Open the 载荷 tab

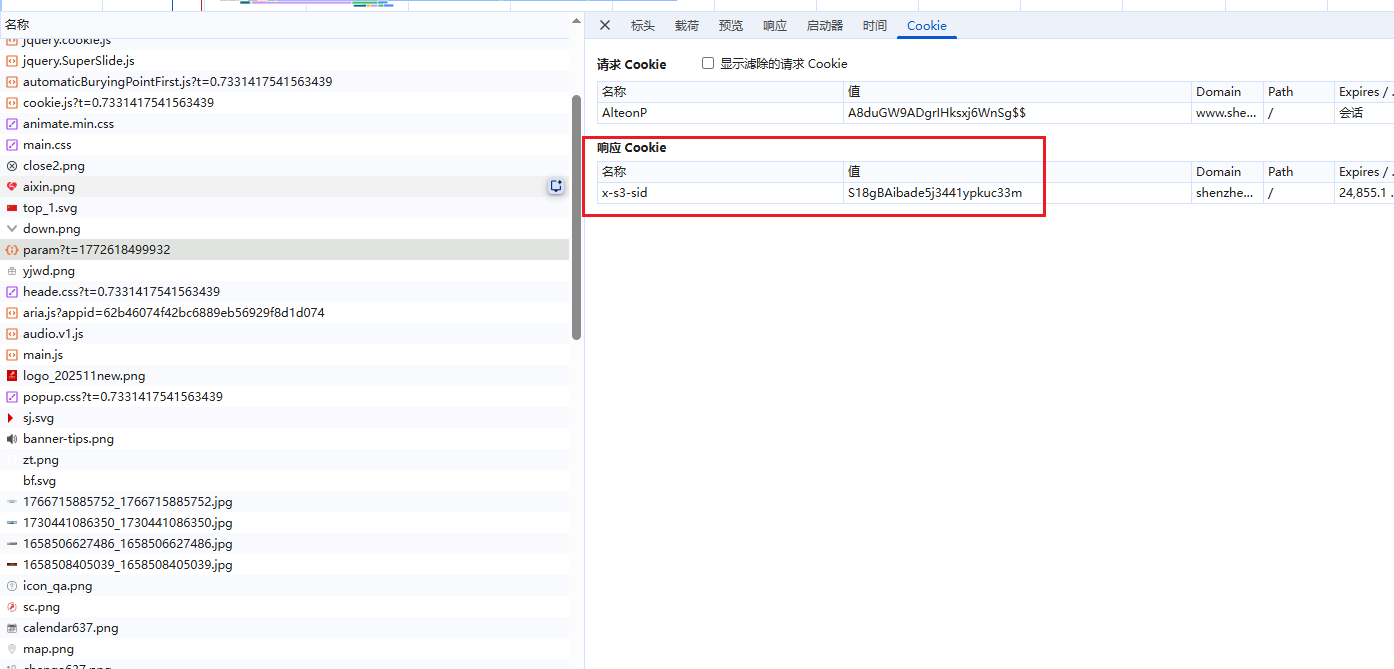687,26
